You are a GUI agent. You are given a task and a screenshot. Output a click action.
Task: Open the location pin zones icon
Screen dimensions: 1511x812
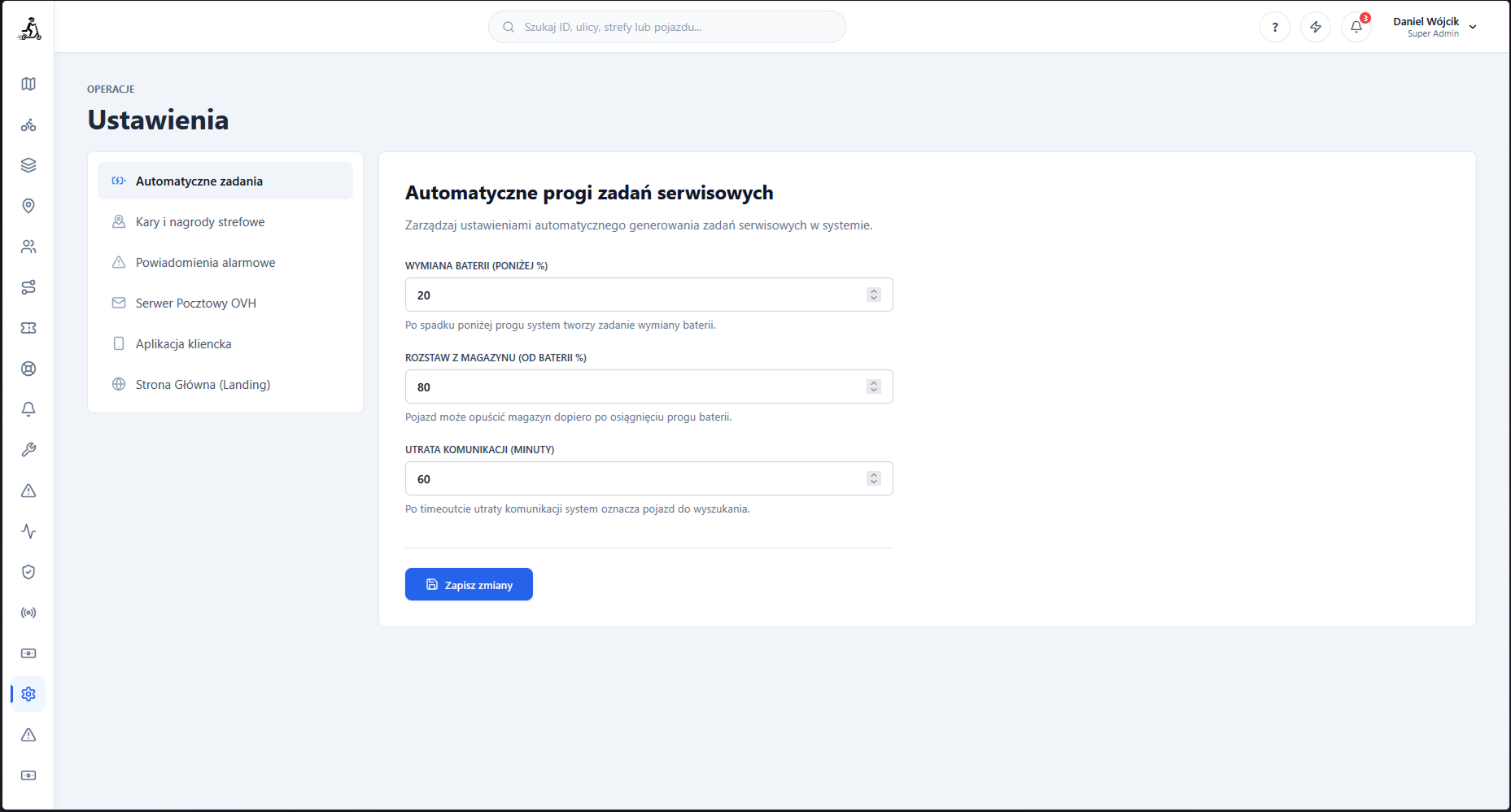[x=28, y=206]
